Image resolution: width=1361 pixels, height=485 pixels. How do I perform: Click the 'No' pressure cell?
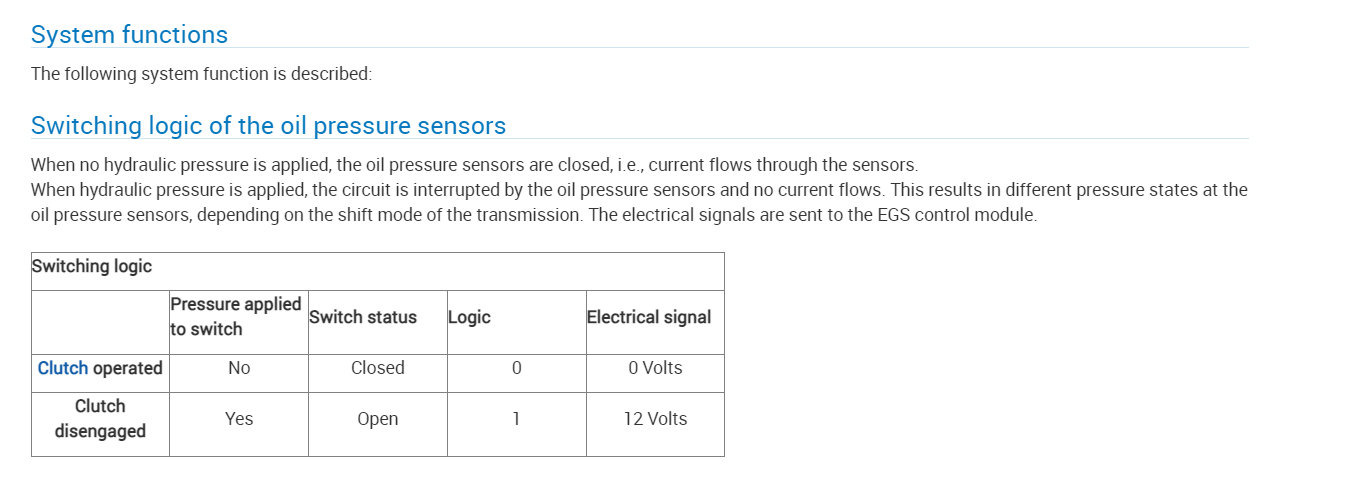click(239, 368)
